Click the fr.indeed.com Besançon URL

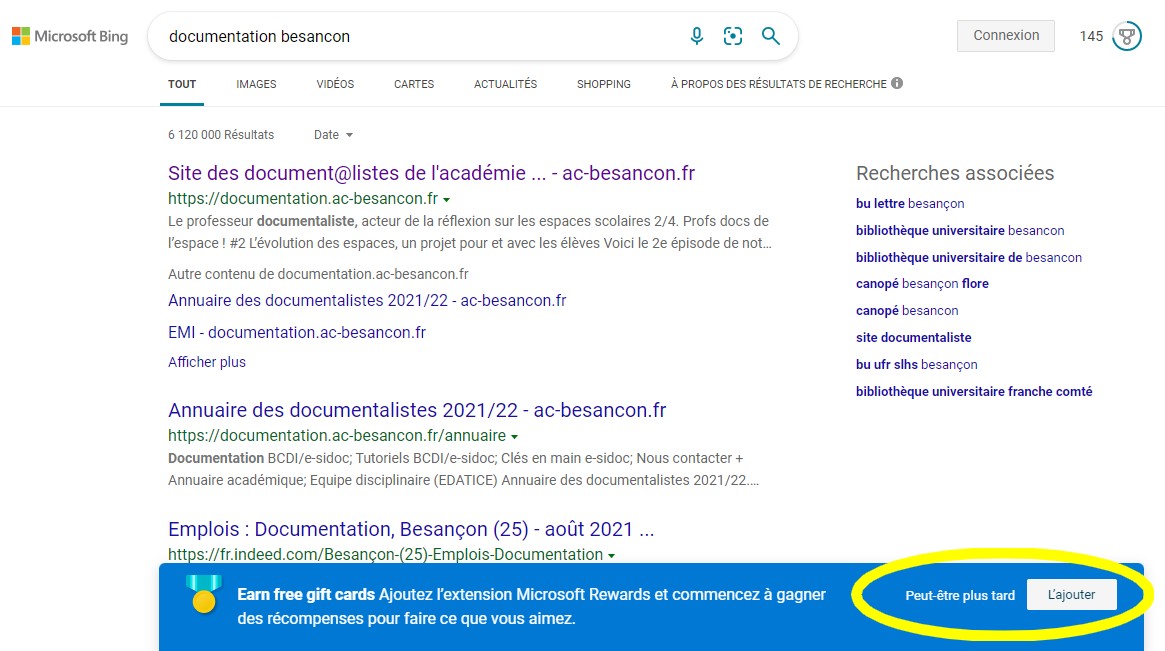click(x=385, y=554)
